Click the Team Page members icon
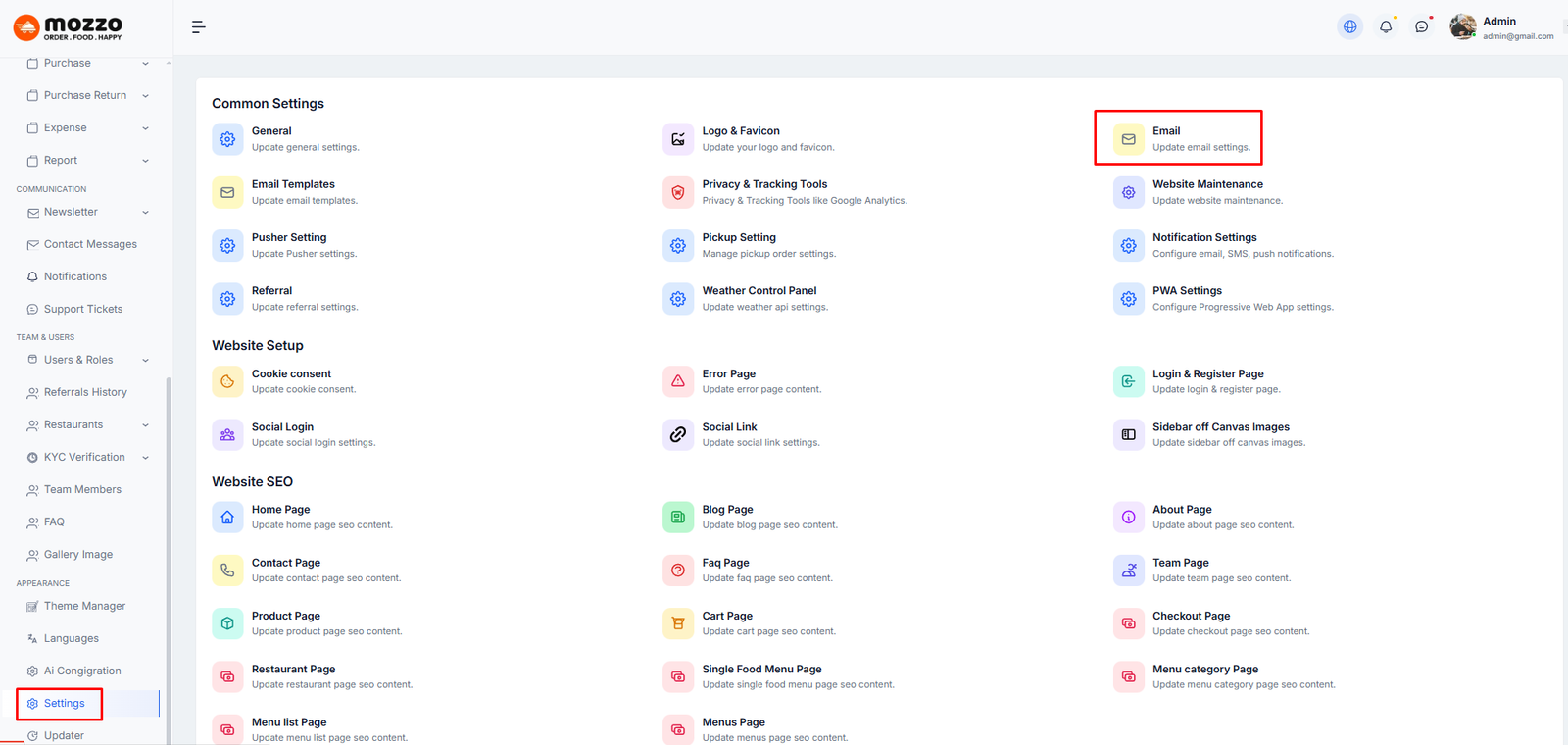This screenshot has width=1568, height=745. (1129, 570)
